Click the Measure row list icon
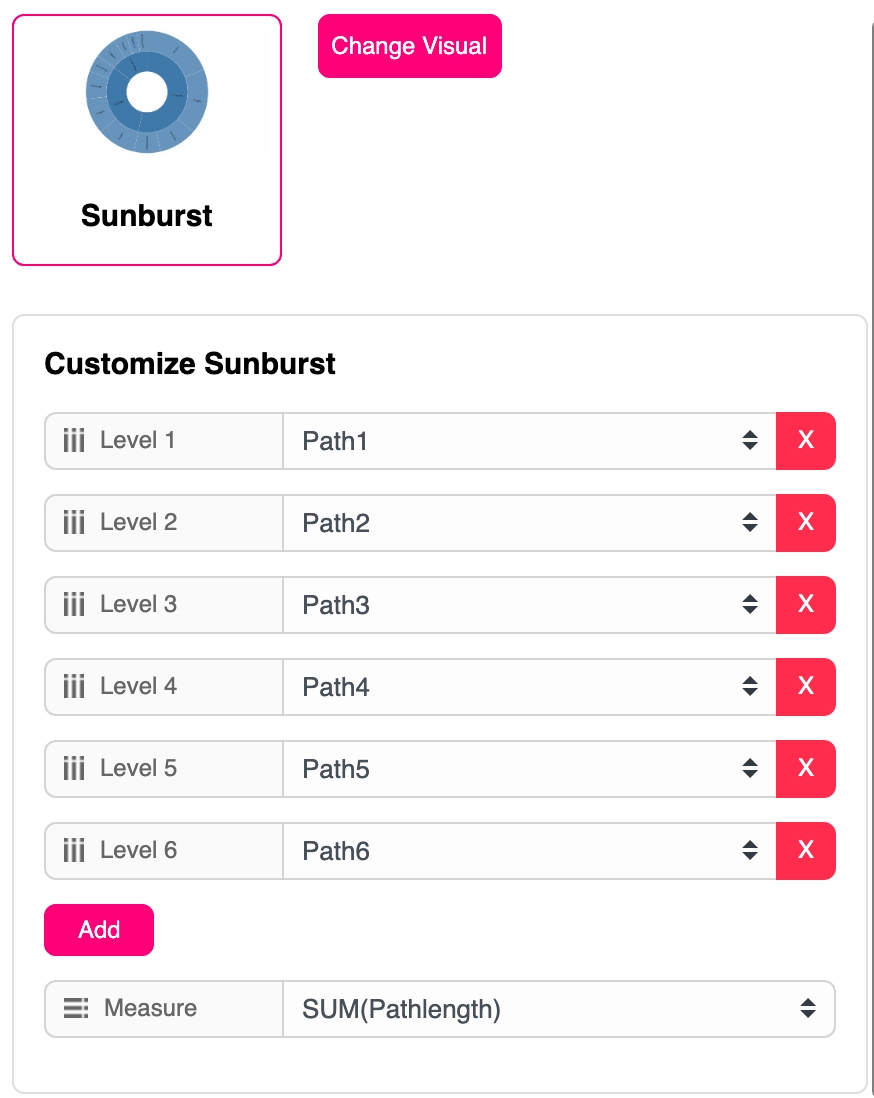This screenshot has width=874, height=1098. click(x=76, y=1009)
